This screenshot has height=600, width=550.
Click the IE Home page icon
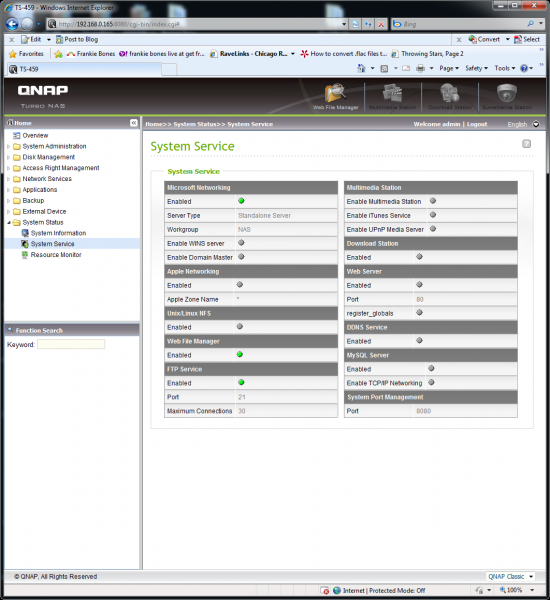pyautogui.click(x=361, y=68)
